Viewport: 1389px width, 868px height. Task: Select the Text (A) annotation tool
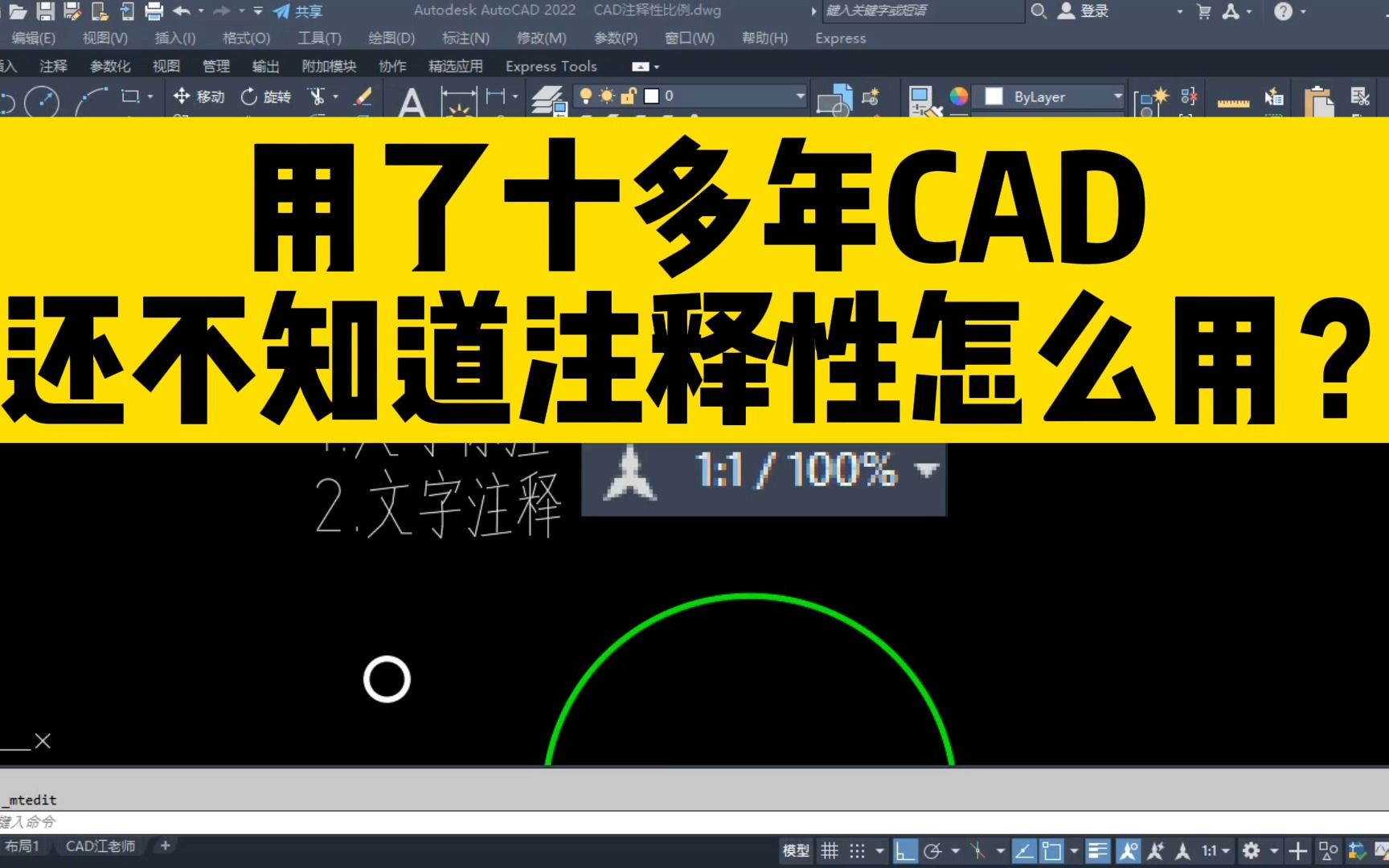click(x=412, y=103)
